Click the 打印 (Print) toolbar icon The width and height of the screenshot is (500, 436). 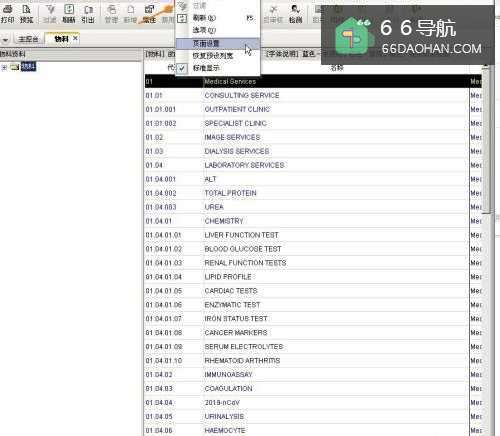[8, 14]
